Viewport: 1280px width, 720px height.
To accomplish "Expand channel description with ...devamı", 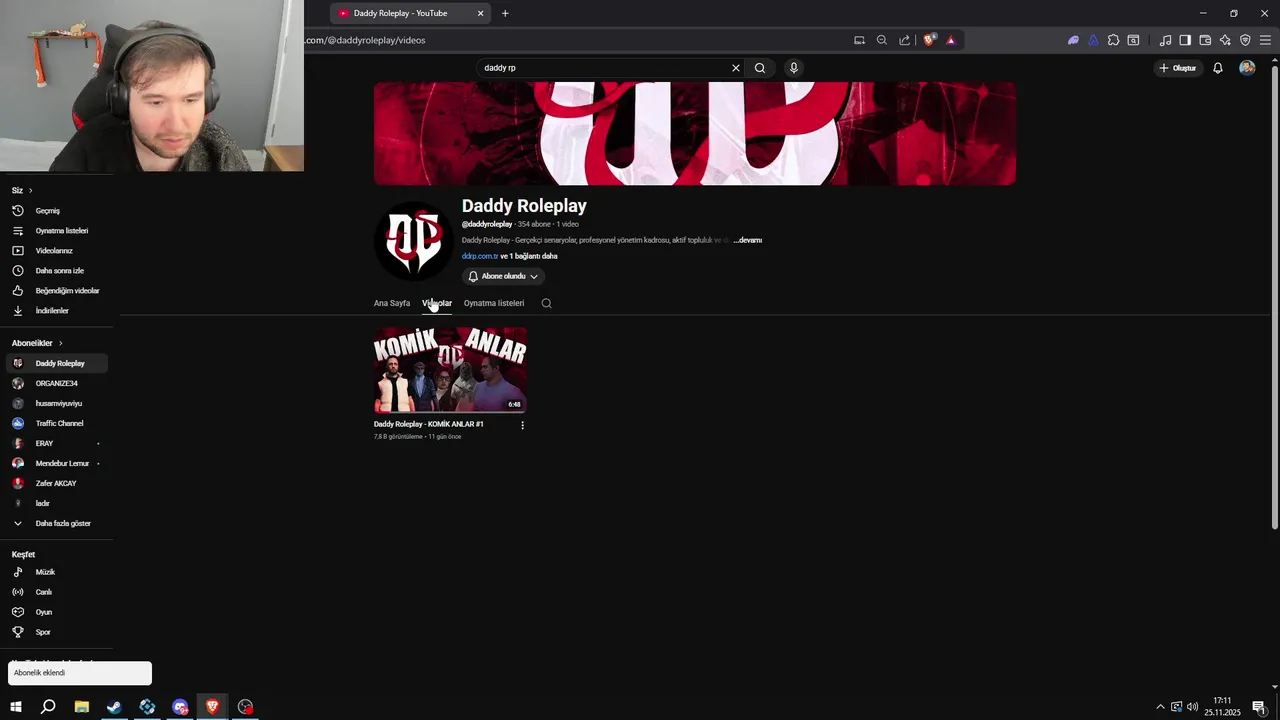I will coord(748,240).
